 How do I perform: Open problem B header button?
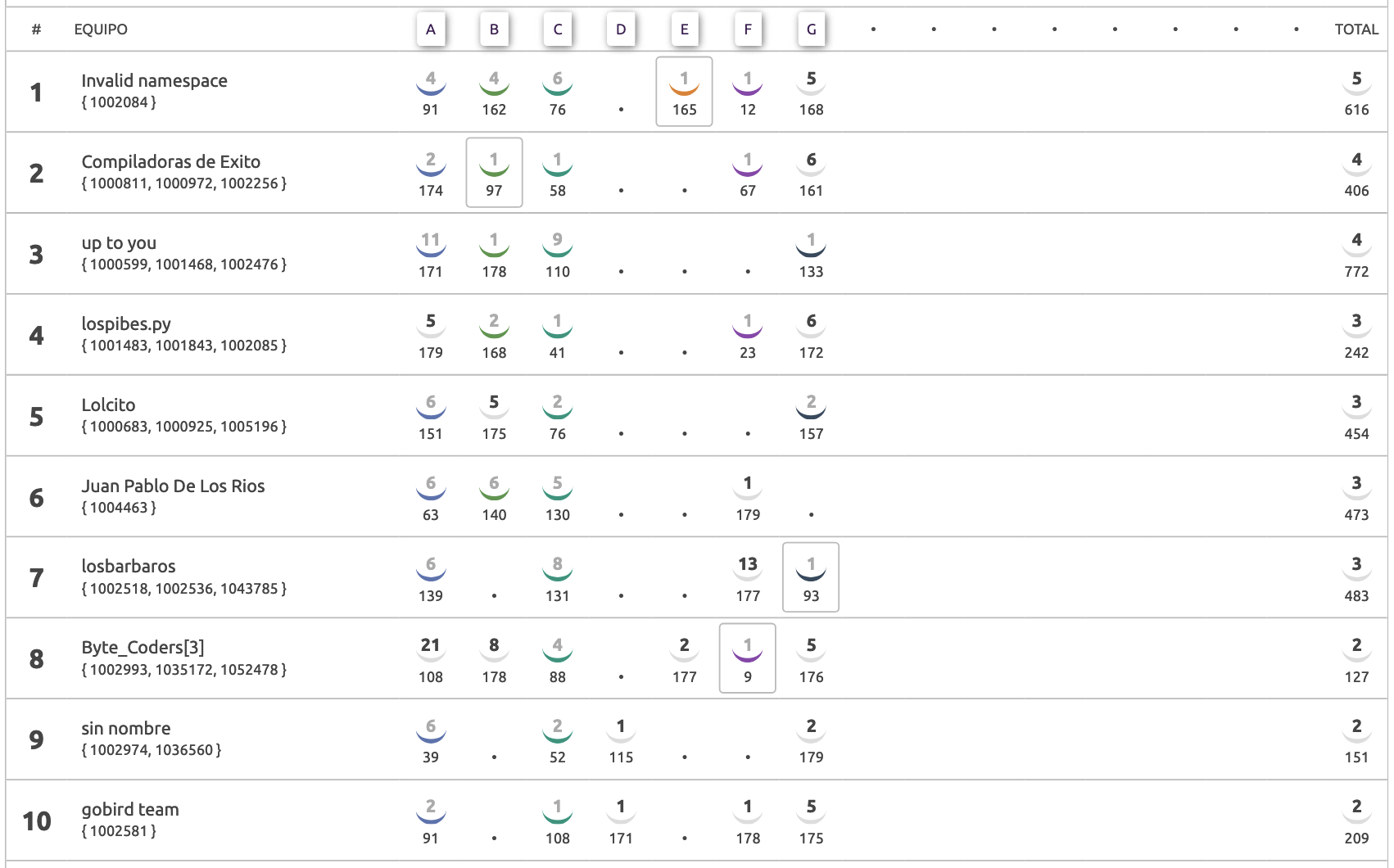pyautogui.click(x=494, y=29)
